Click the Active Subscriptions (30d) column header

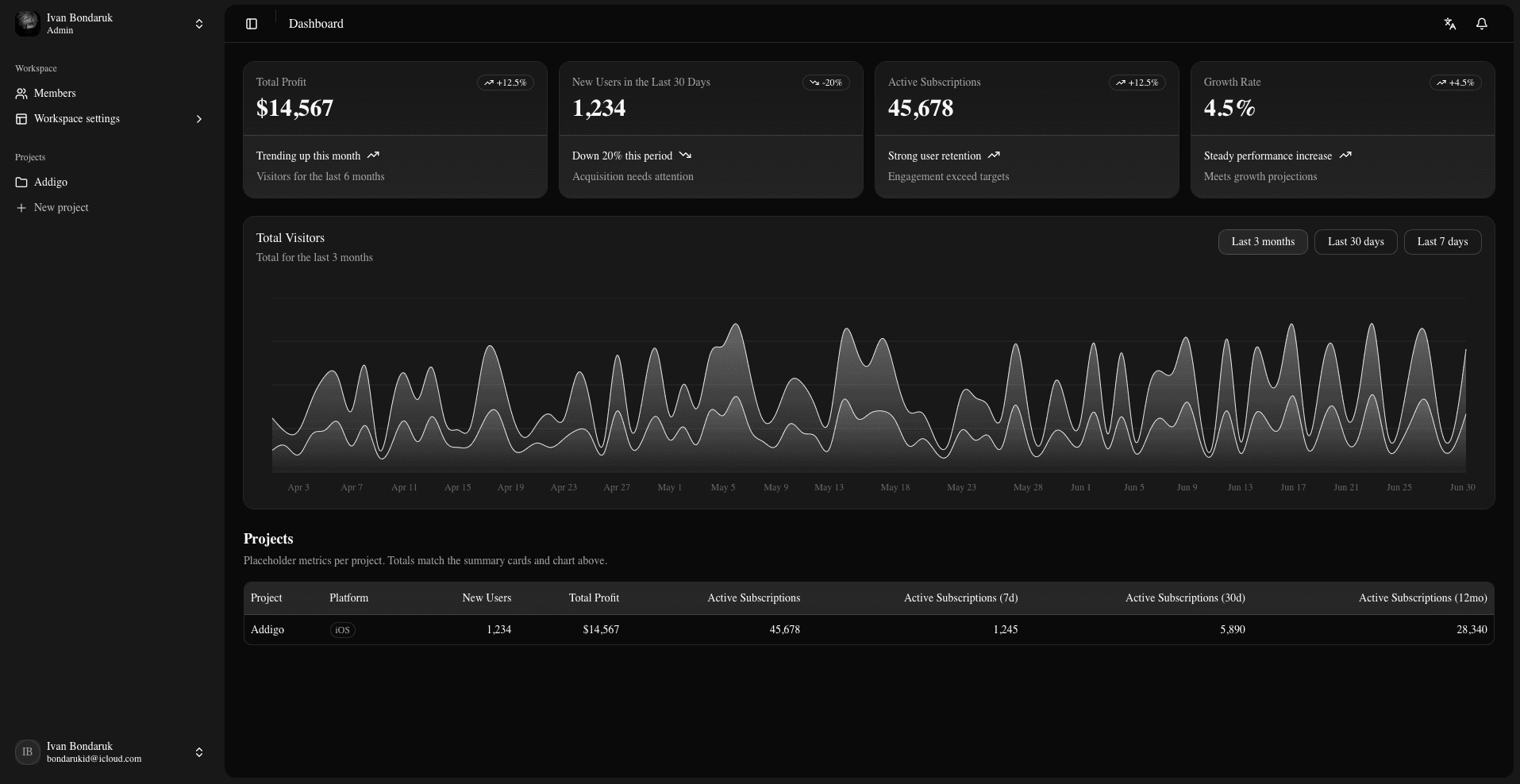1185,598
